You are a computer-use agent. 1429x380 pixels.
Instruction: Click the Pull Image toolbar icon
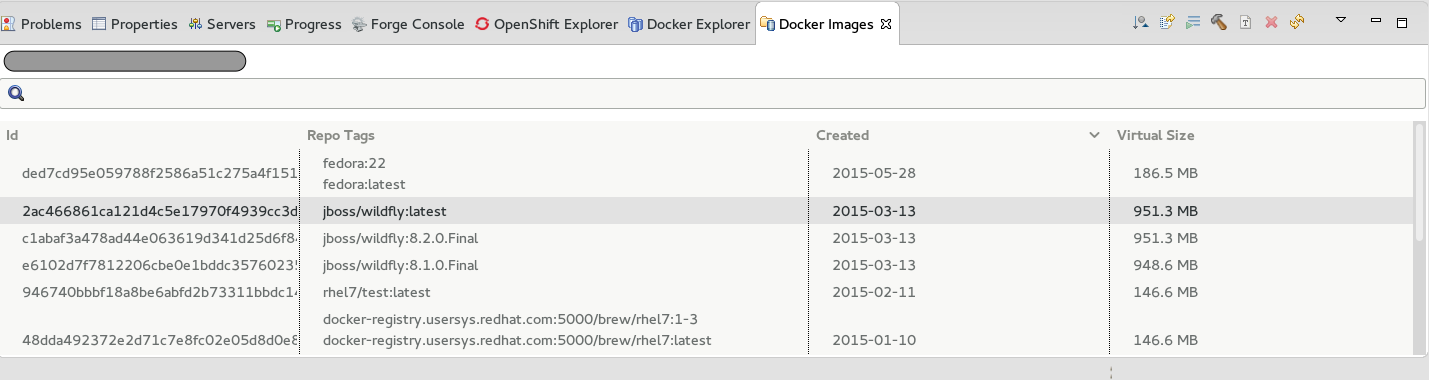tap(1140, 23)
